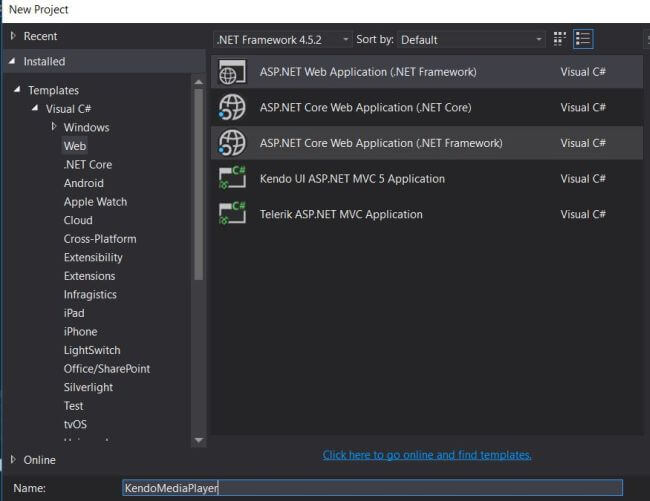Select the Templates node label
The image size is (650, 501).
pos(53,90)
